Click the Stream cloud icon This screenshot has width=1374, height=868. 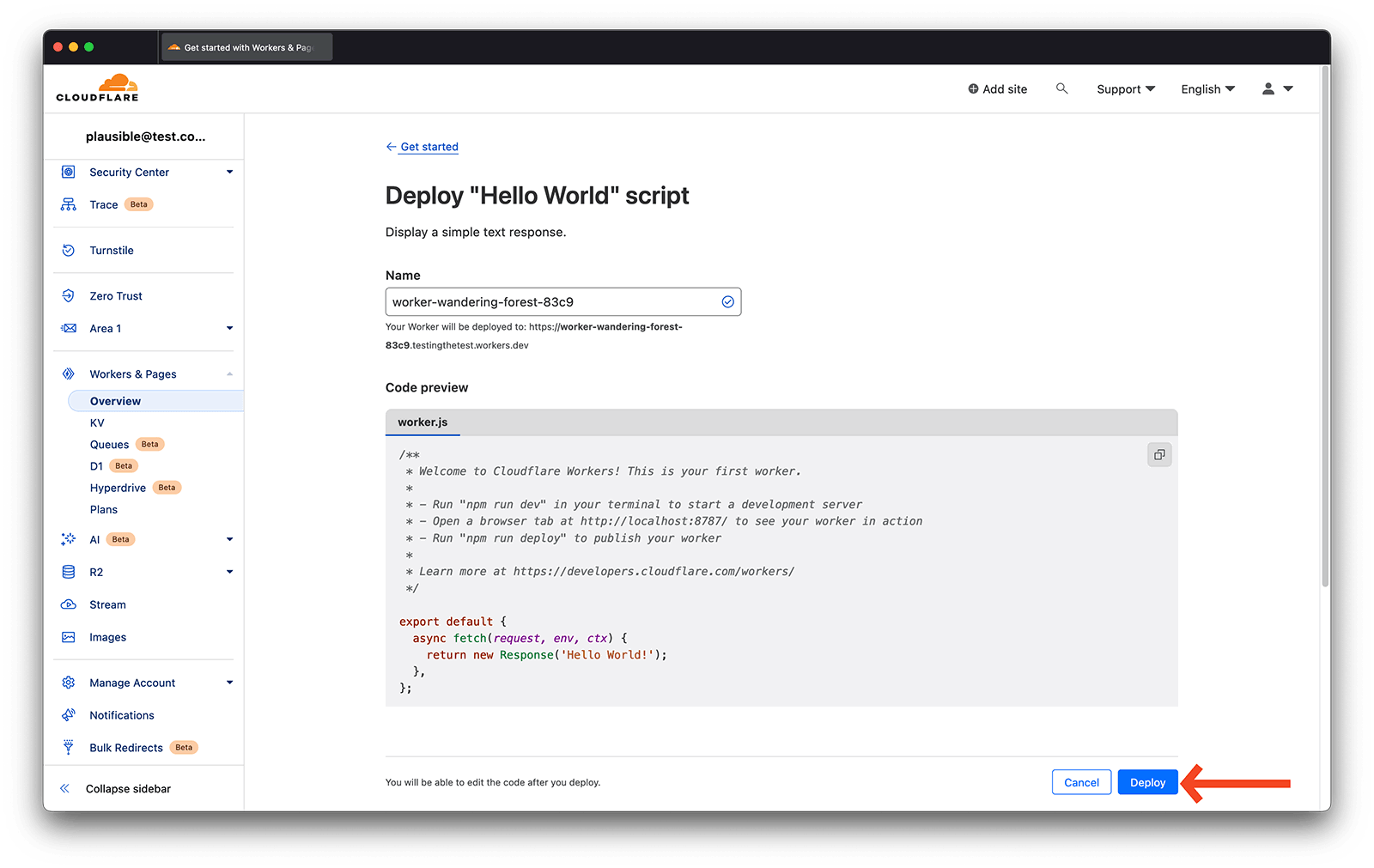69,604
